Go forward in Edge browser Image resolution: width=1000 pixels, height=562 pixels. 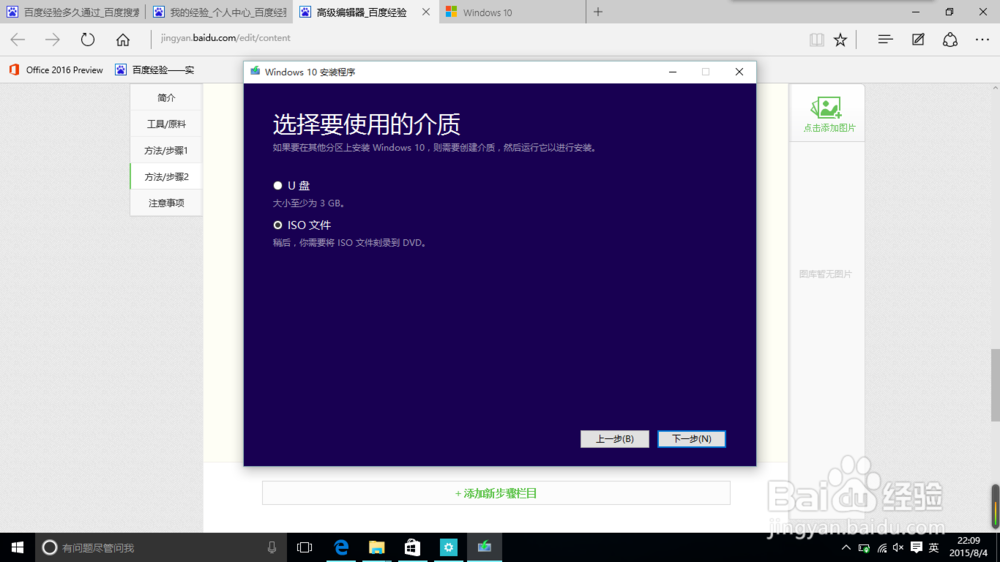(52, 40)
